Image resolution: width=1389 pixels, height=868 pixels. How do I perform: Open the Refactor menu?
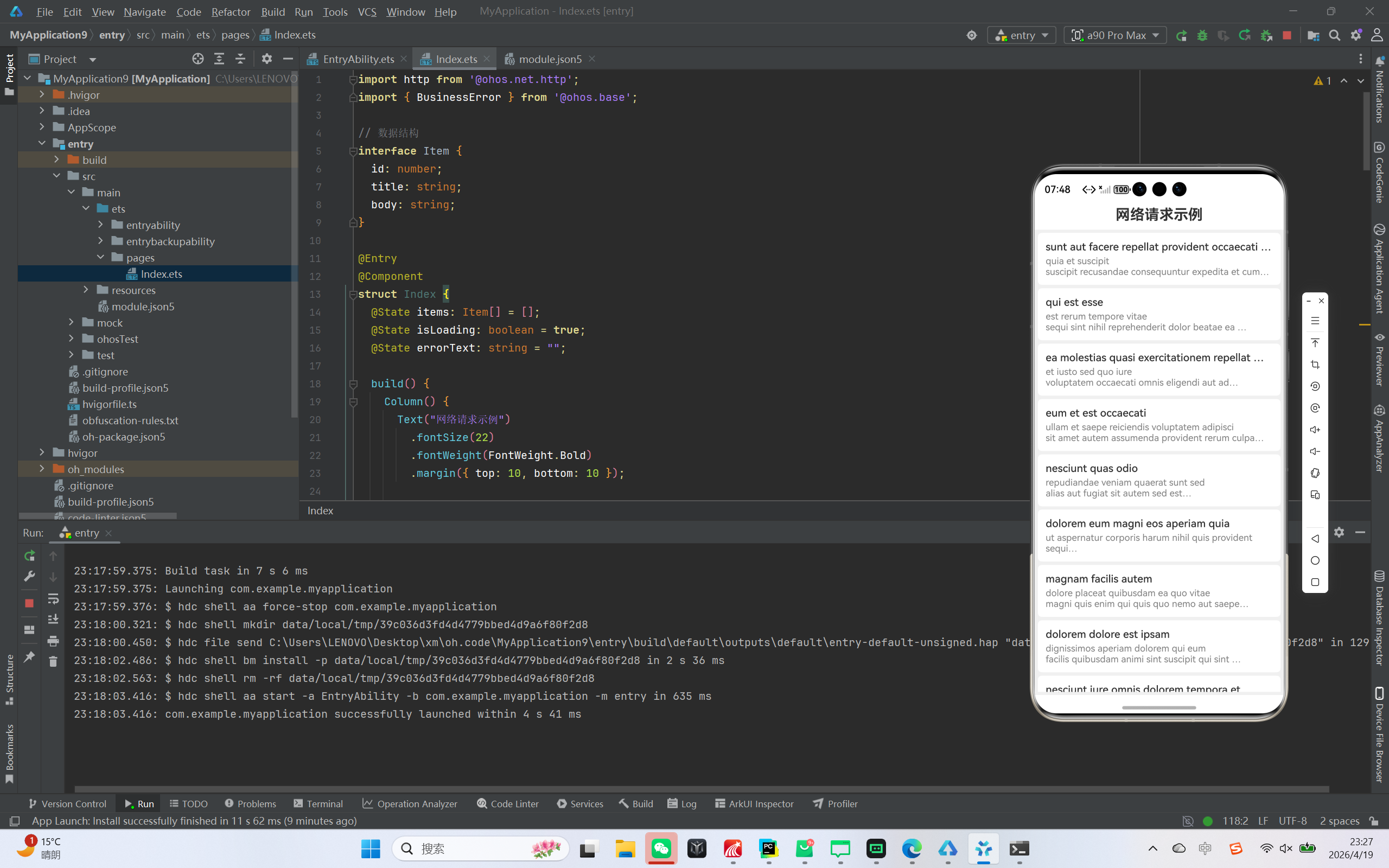[230, 11]
